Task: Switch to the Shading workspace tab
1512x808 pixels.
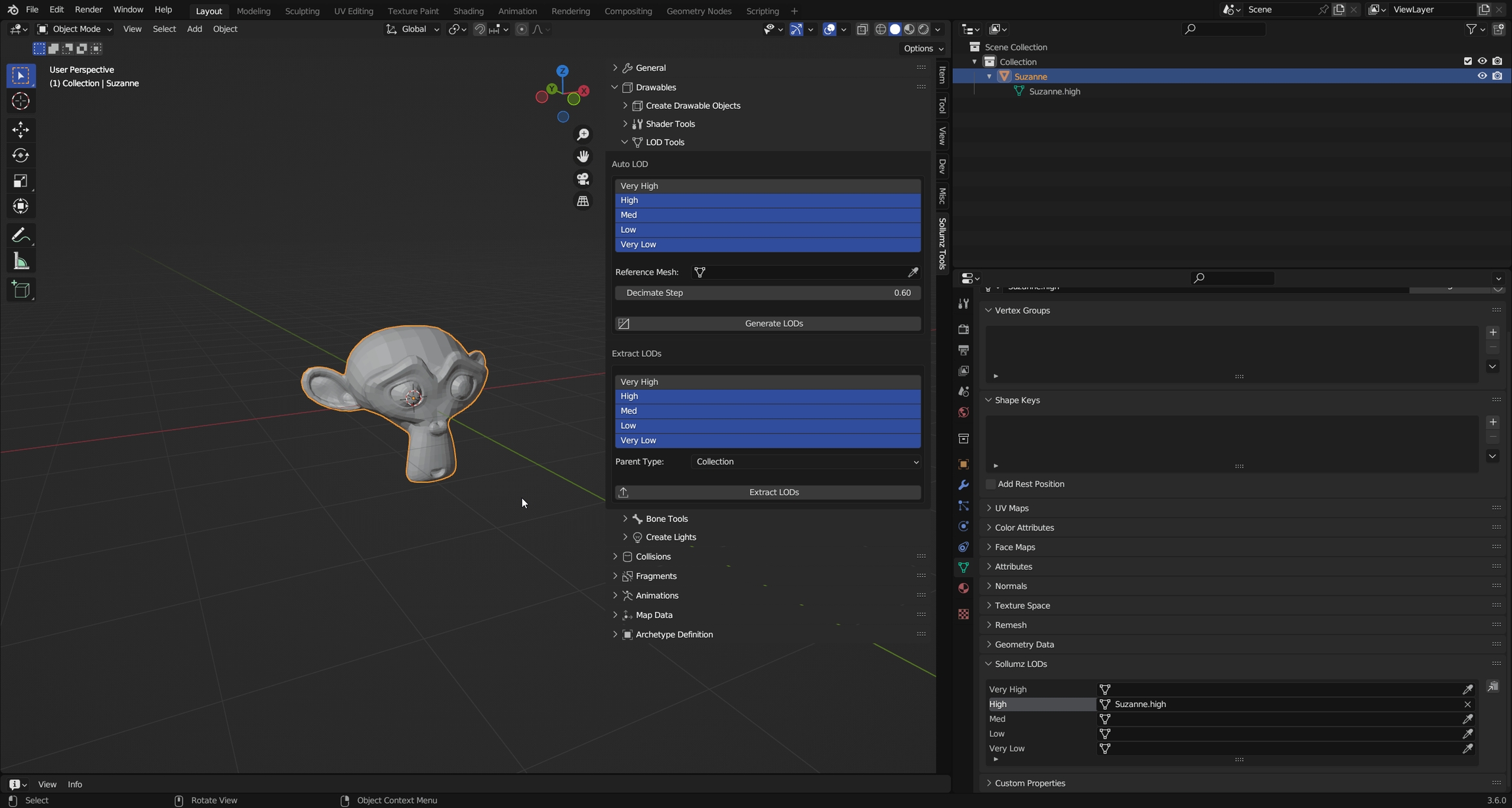Action: (468, 10)
